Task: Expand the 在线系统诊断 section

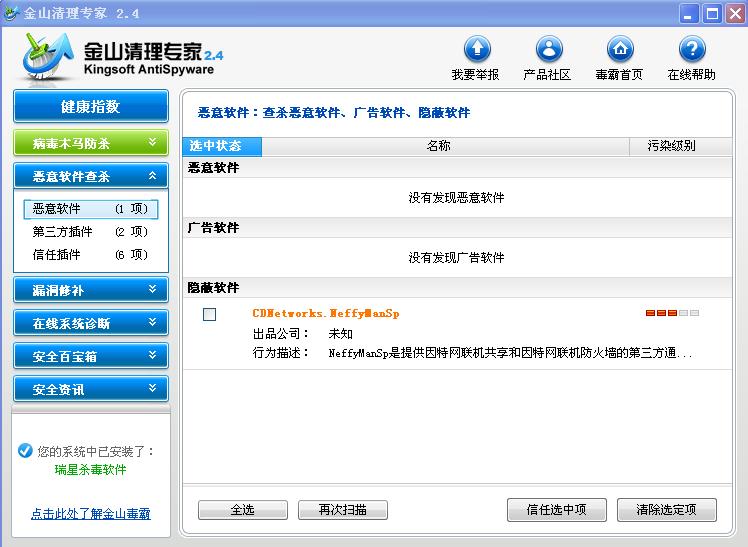Action: (91, 323)
